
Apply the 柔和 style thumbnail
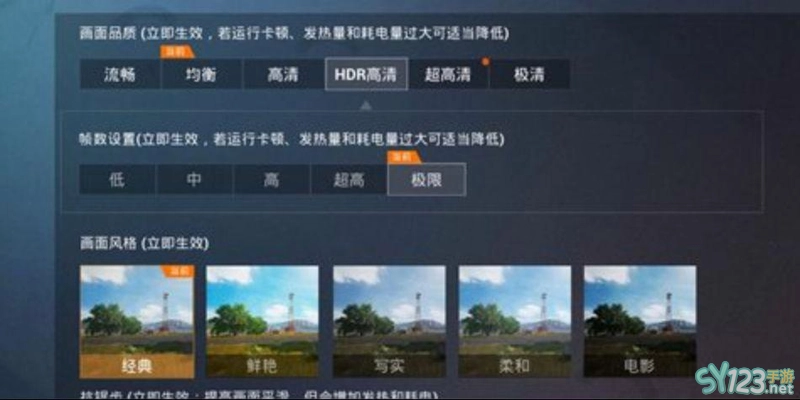(515, 321)
